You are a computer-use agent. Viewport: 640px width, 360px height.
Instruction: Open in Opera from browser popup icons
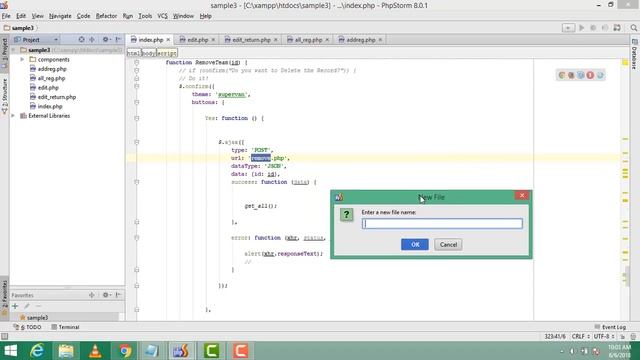pyautogui.click(x=590, y=75)
